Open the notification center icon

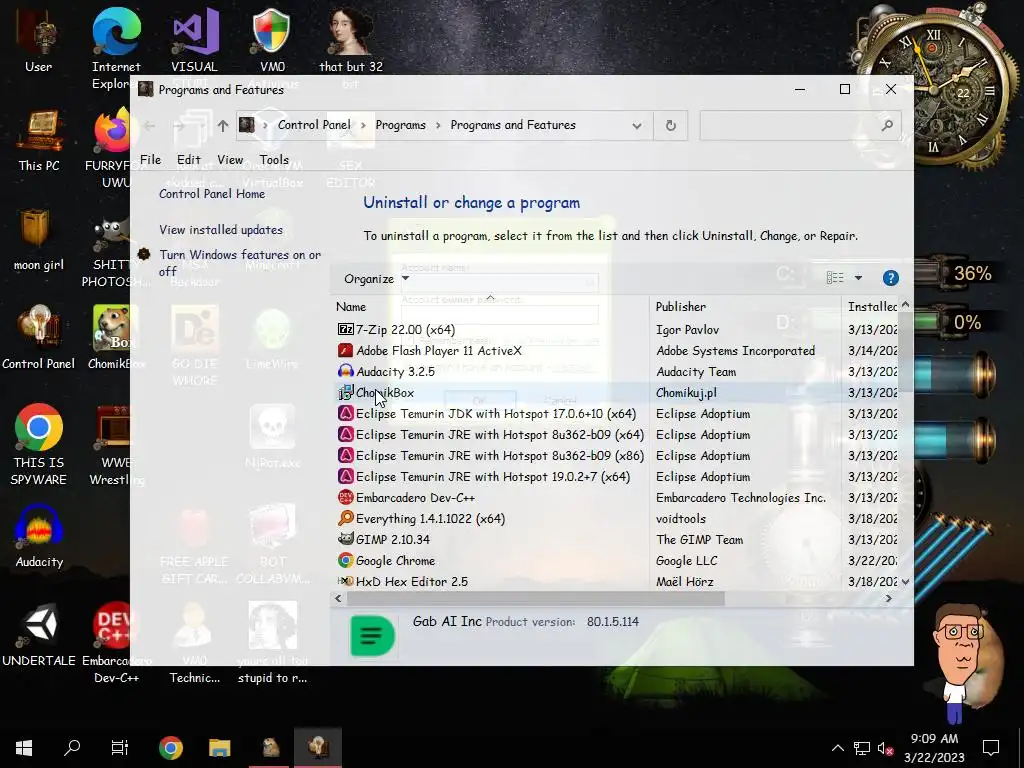pos(991,747)
